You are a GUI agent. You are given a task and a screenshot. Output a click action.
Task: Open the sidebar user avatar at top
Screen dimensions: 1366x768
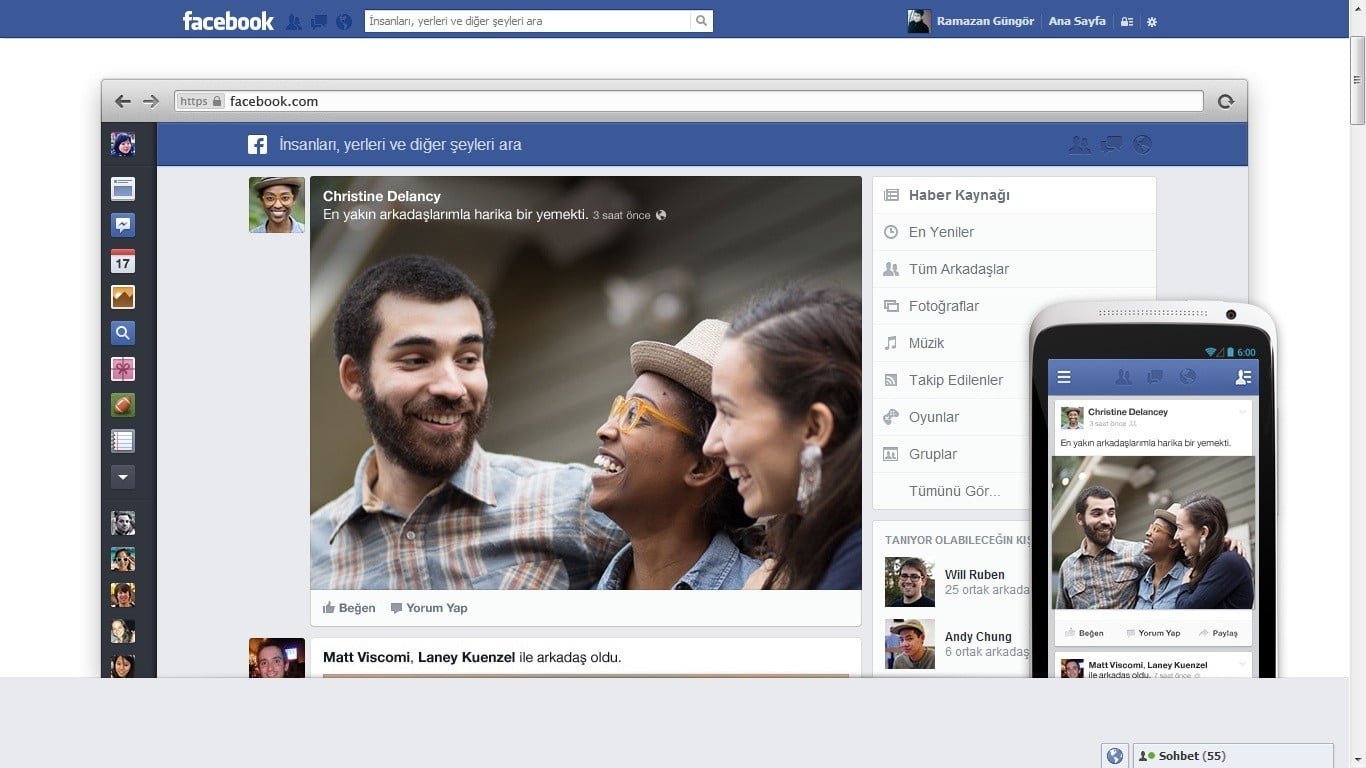[123, 144]
